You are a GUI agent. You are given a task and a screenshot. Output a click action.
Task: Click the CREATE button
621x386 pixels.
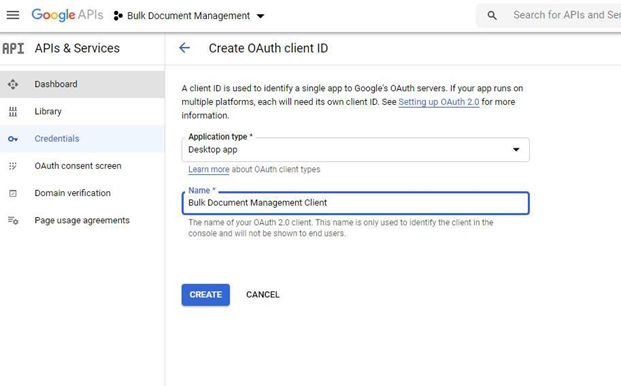[x=206, y=295]
